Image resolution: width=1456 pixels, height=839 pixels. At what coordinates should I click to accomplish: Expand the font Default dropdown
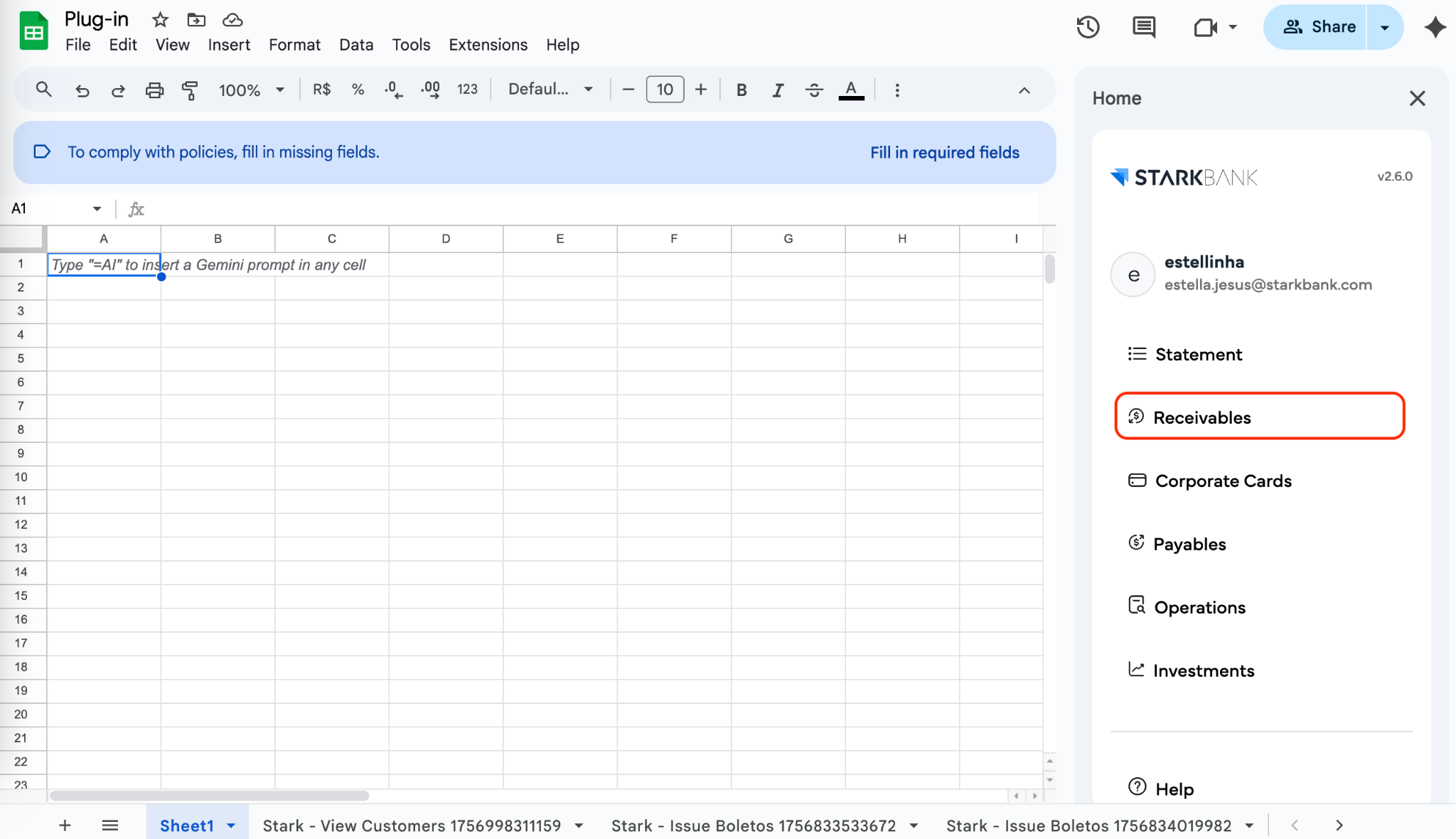[550, 90]
